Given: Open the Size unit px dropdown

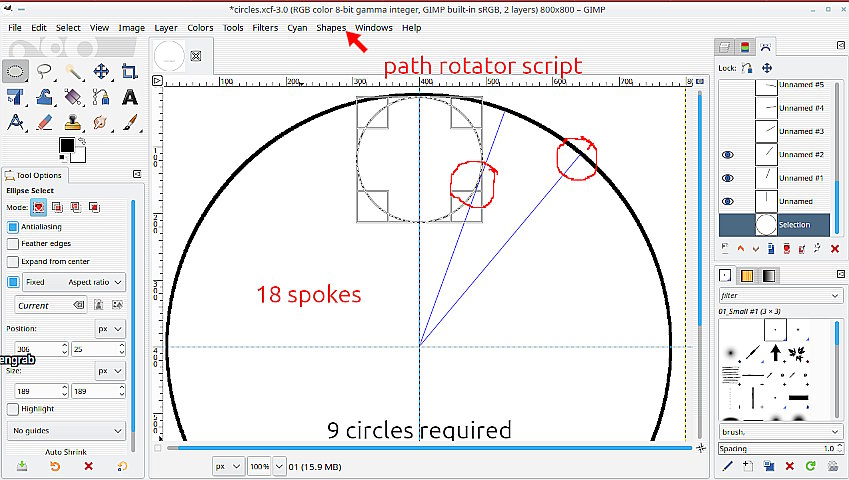Looking at the screenshot, I should coord(110,371).
